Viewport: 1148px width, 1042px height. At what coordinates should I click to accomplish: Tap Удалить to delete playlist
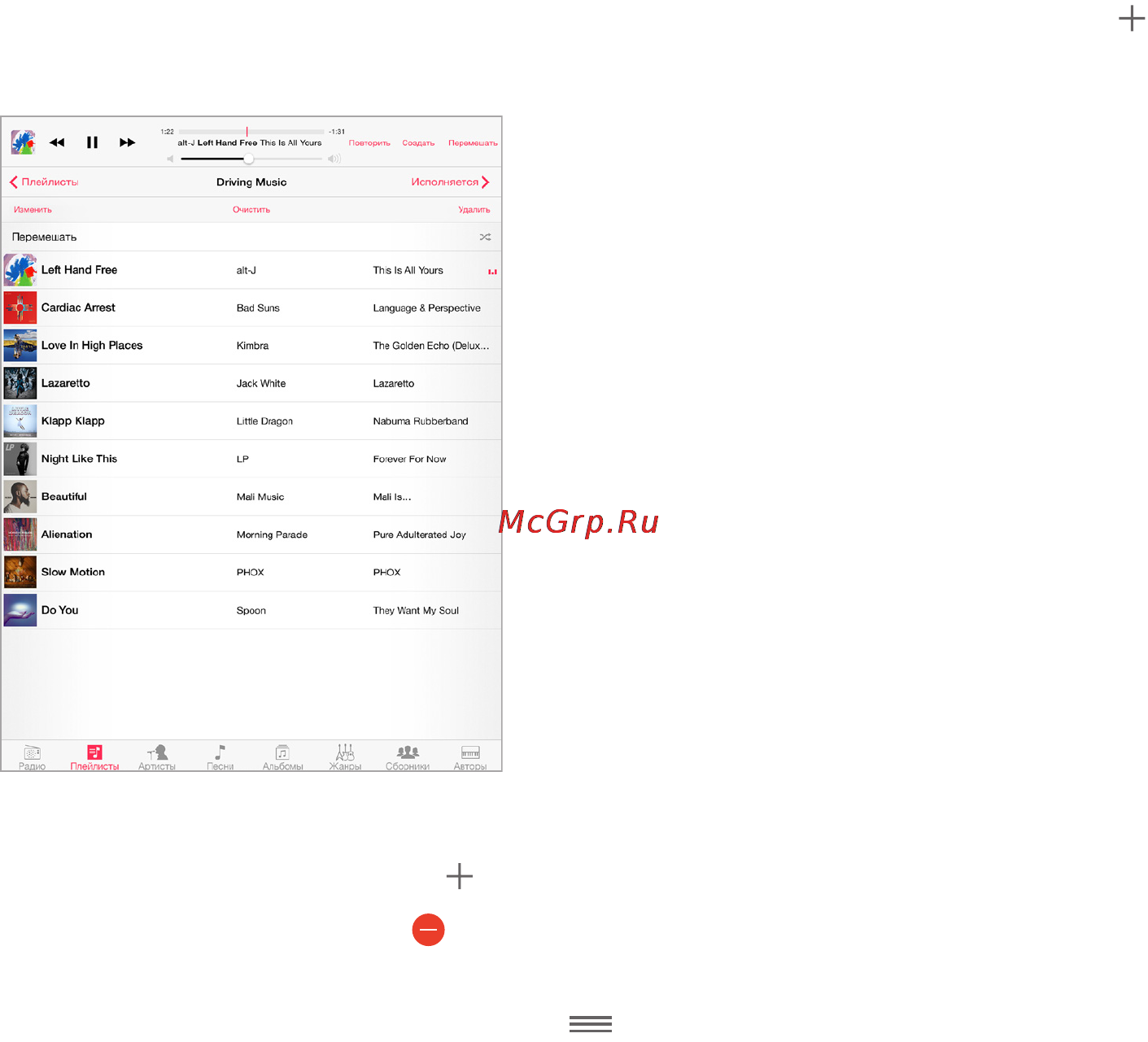pos(474,210)
